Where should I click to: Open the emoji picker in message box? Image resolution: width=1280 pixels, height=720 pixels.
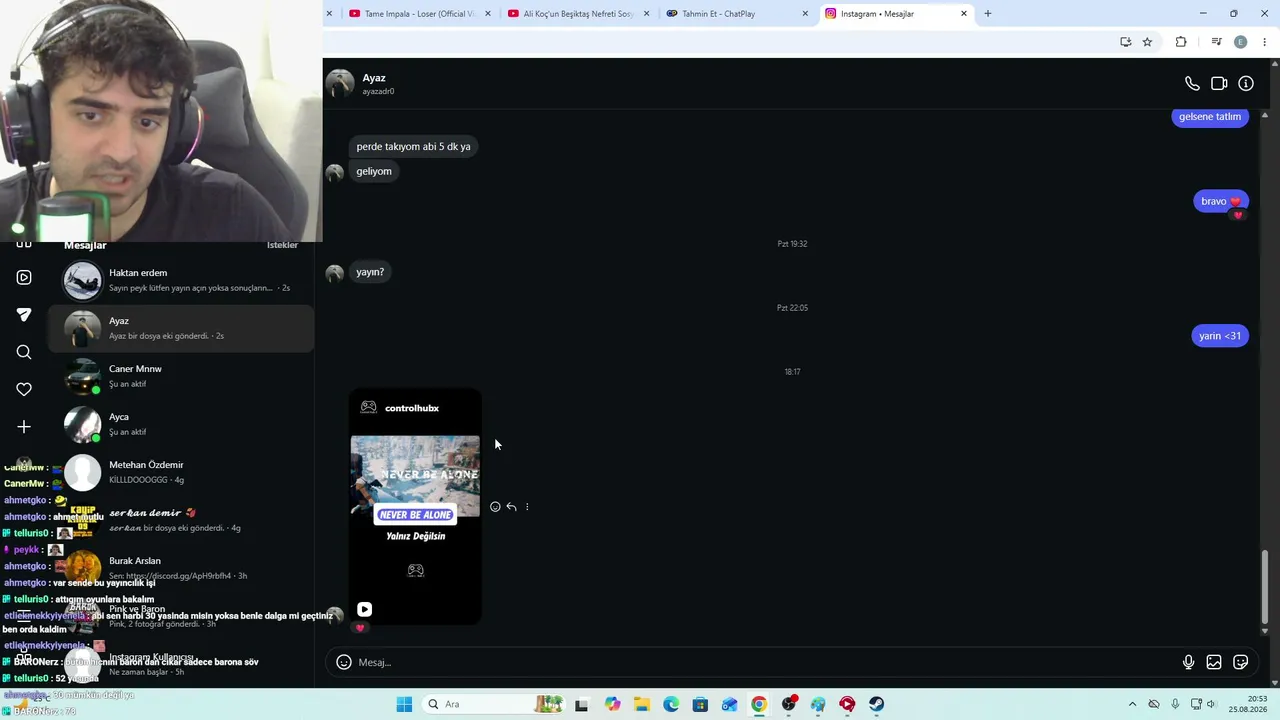(344, 662)
